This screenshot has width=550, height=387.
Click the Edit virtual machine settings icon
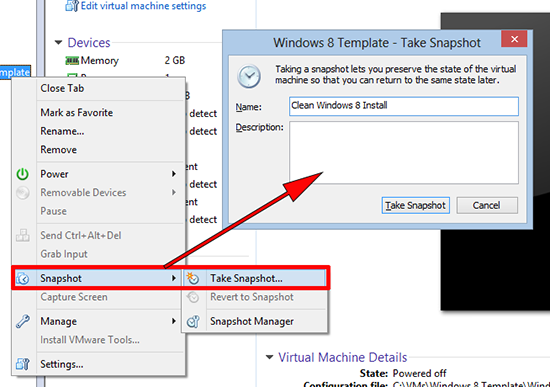[72, 6]
